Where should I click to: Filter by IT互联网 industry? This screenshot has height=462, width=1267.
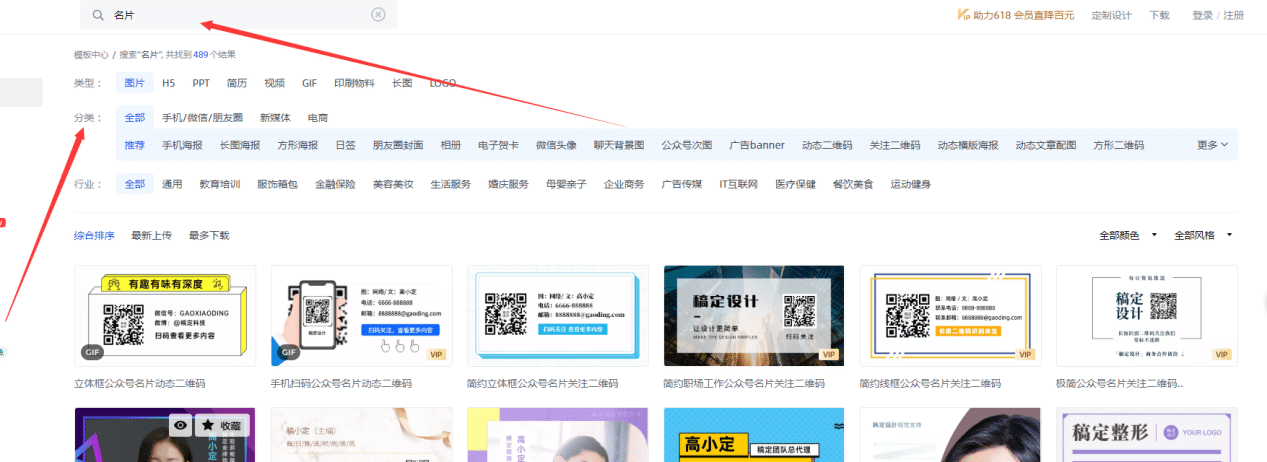[x=738, y=184]
